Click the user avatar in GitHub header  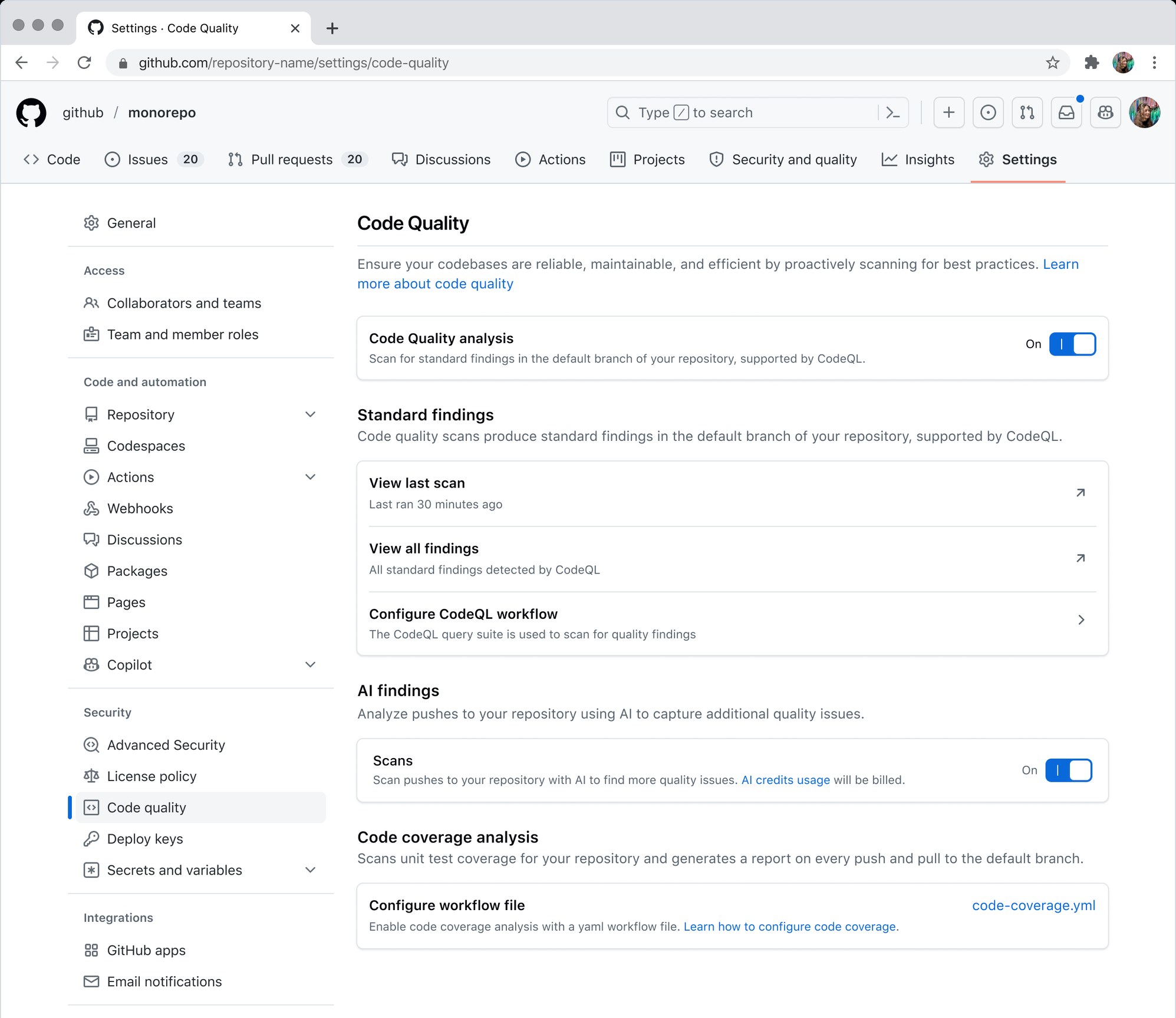(x=1145, y=113)
